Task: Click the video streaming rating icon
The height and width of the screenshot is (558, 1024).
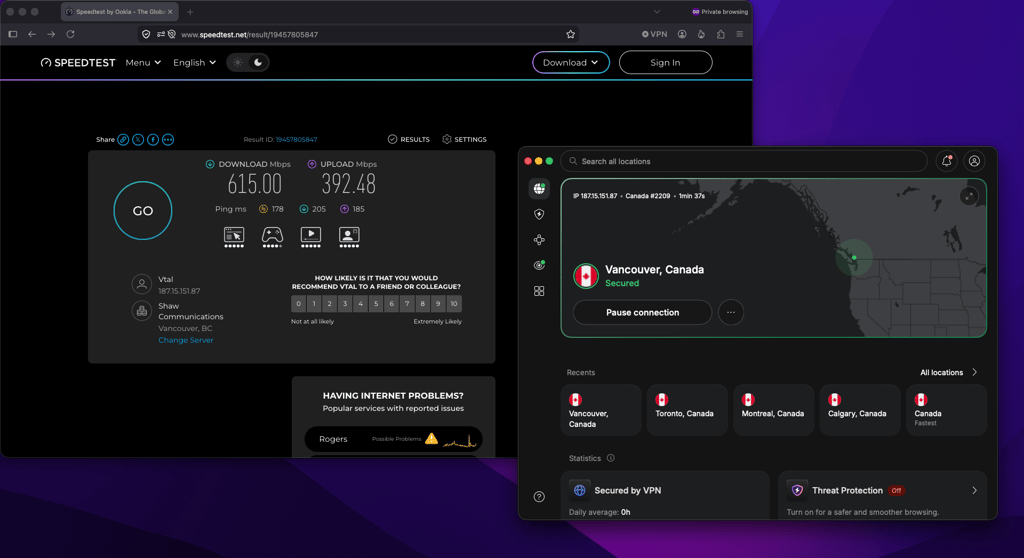Action: pos(311,237)
